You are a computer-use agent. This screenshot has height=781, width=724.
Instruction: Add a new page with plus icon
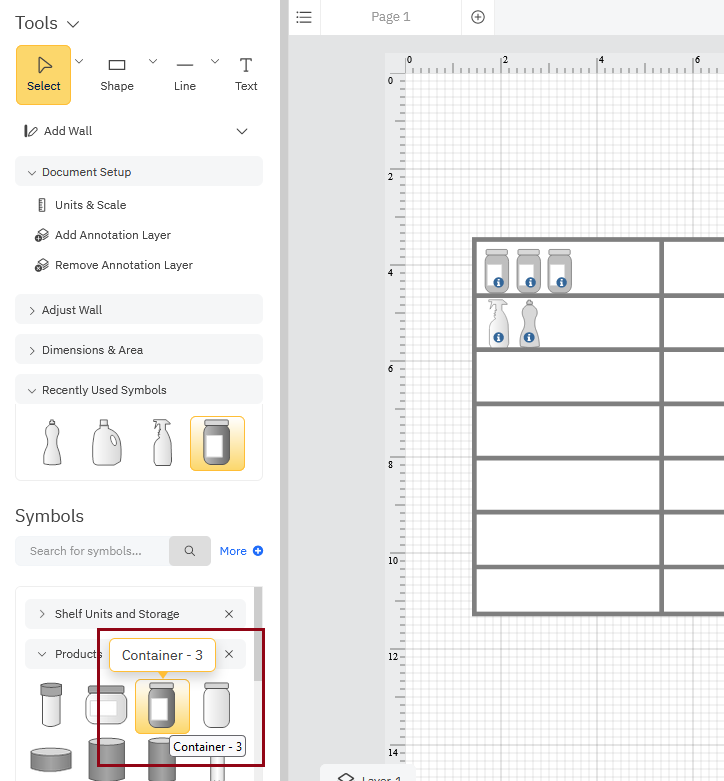click(x=478, y=17)
